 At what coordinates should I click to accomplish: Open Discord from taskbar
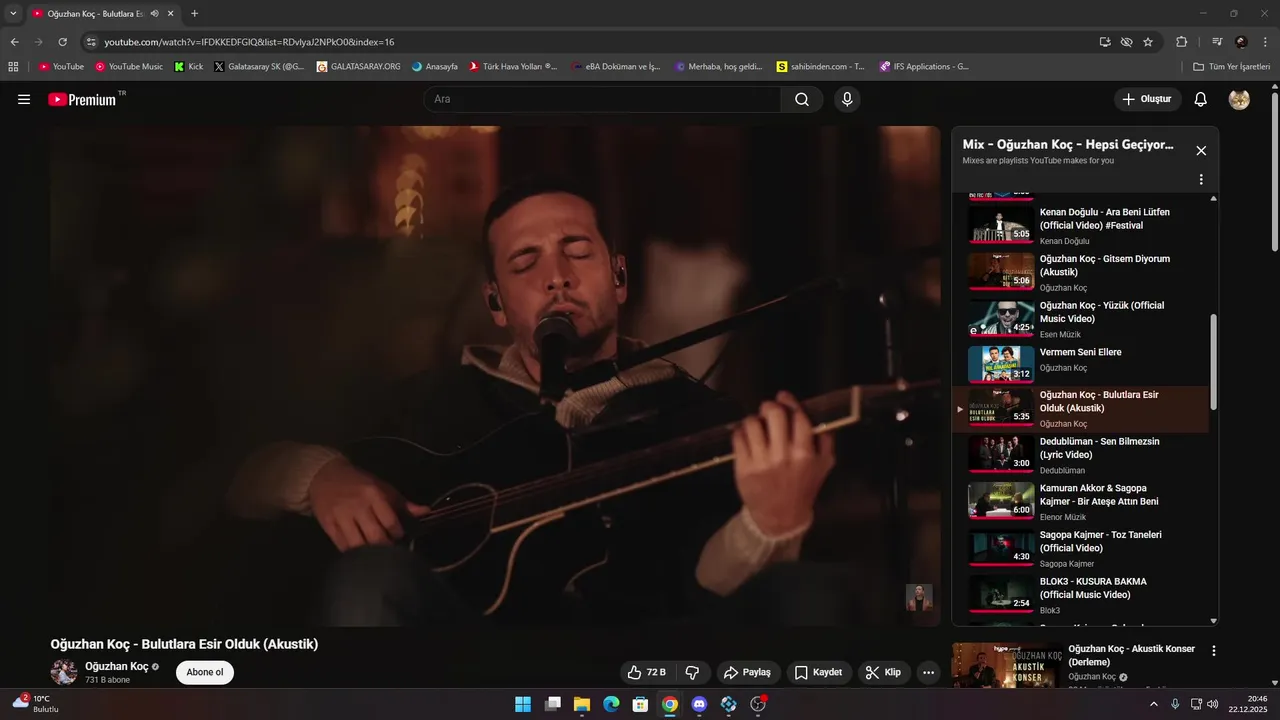click(699, 704)
